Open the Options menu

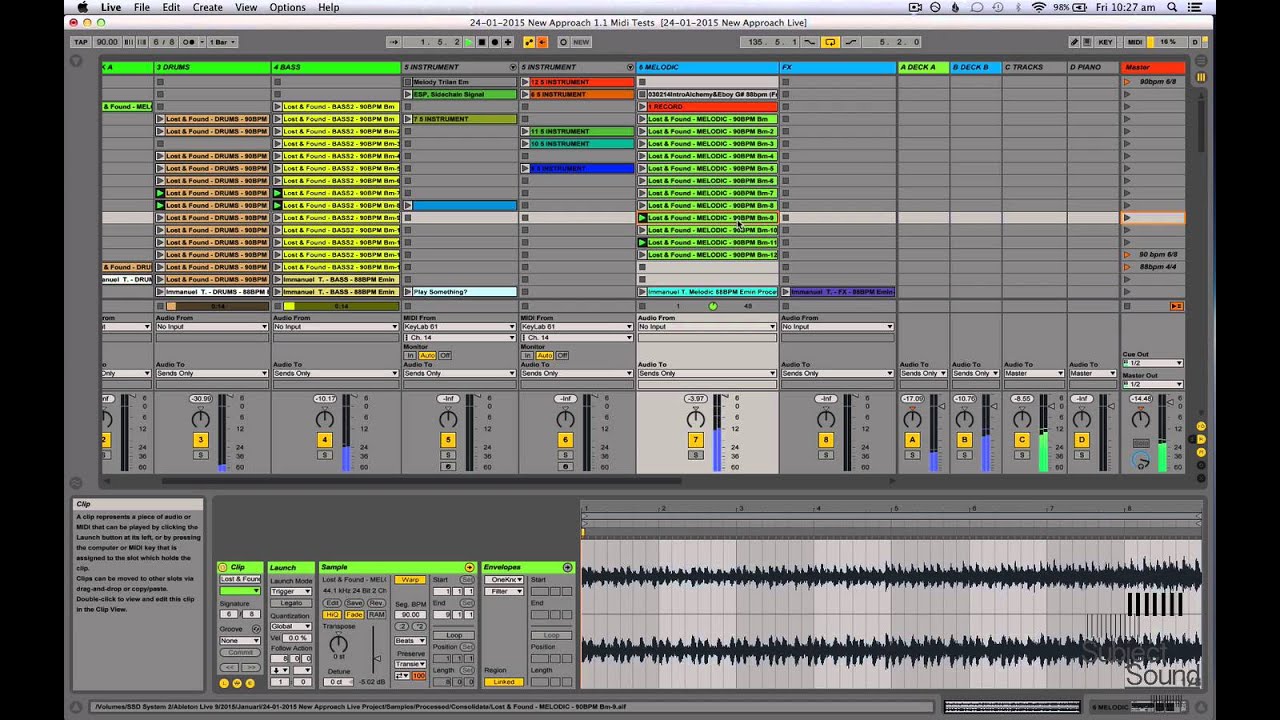288,7
